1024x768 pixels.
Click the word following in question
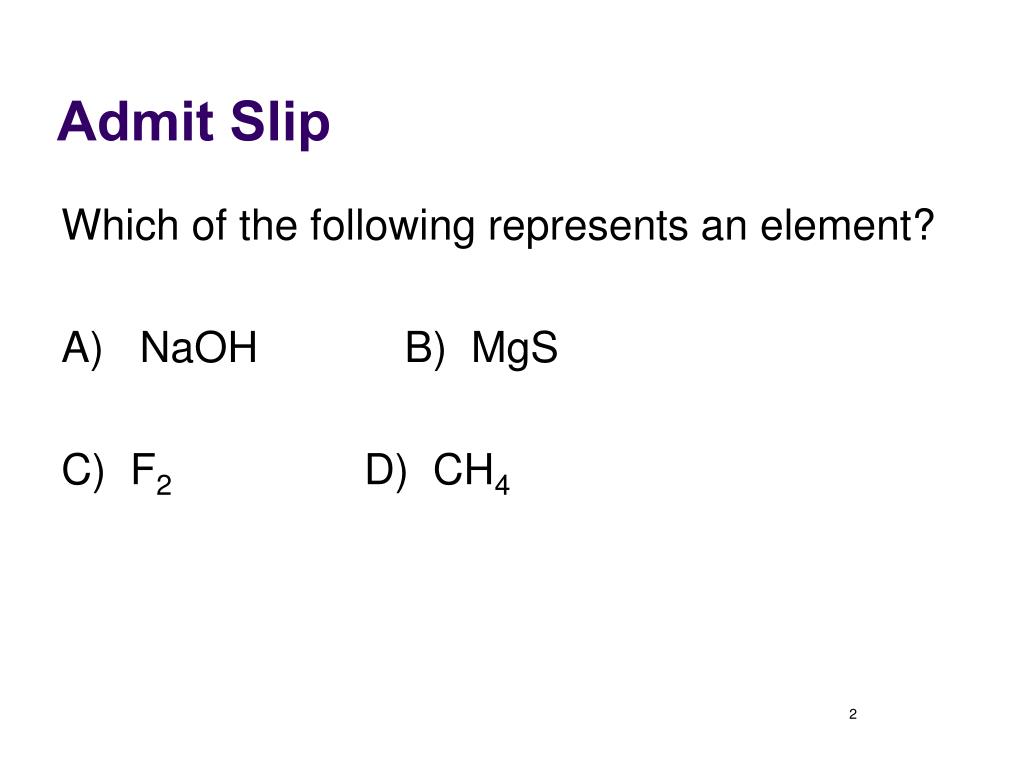(392, 227)
